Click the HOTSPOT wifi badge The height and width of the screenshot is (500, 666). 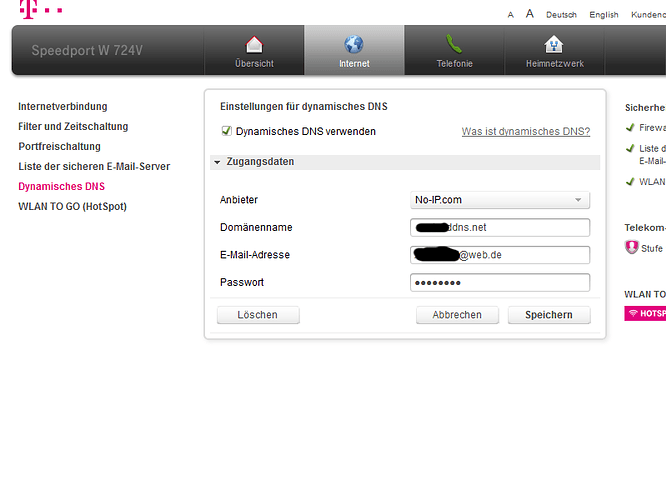coord(645,314)
